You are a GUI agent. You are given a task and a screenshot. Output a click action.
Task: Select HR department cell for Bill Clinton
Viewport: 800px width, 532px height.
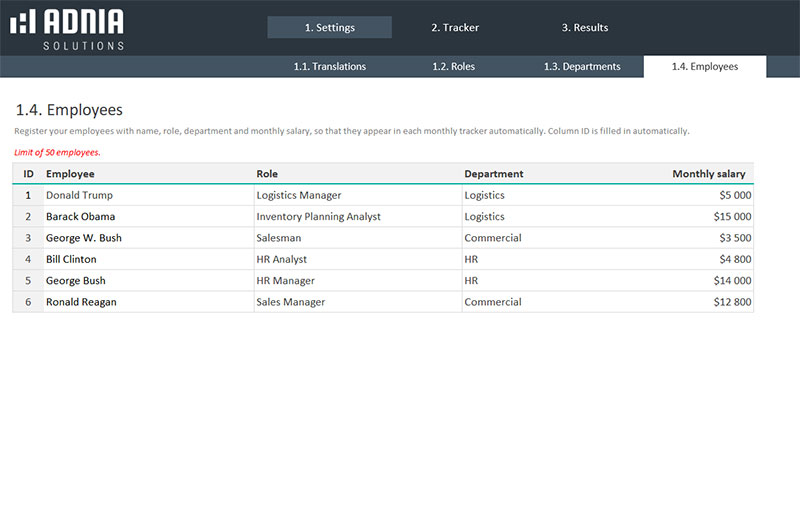point(471,260)
